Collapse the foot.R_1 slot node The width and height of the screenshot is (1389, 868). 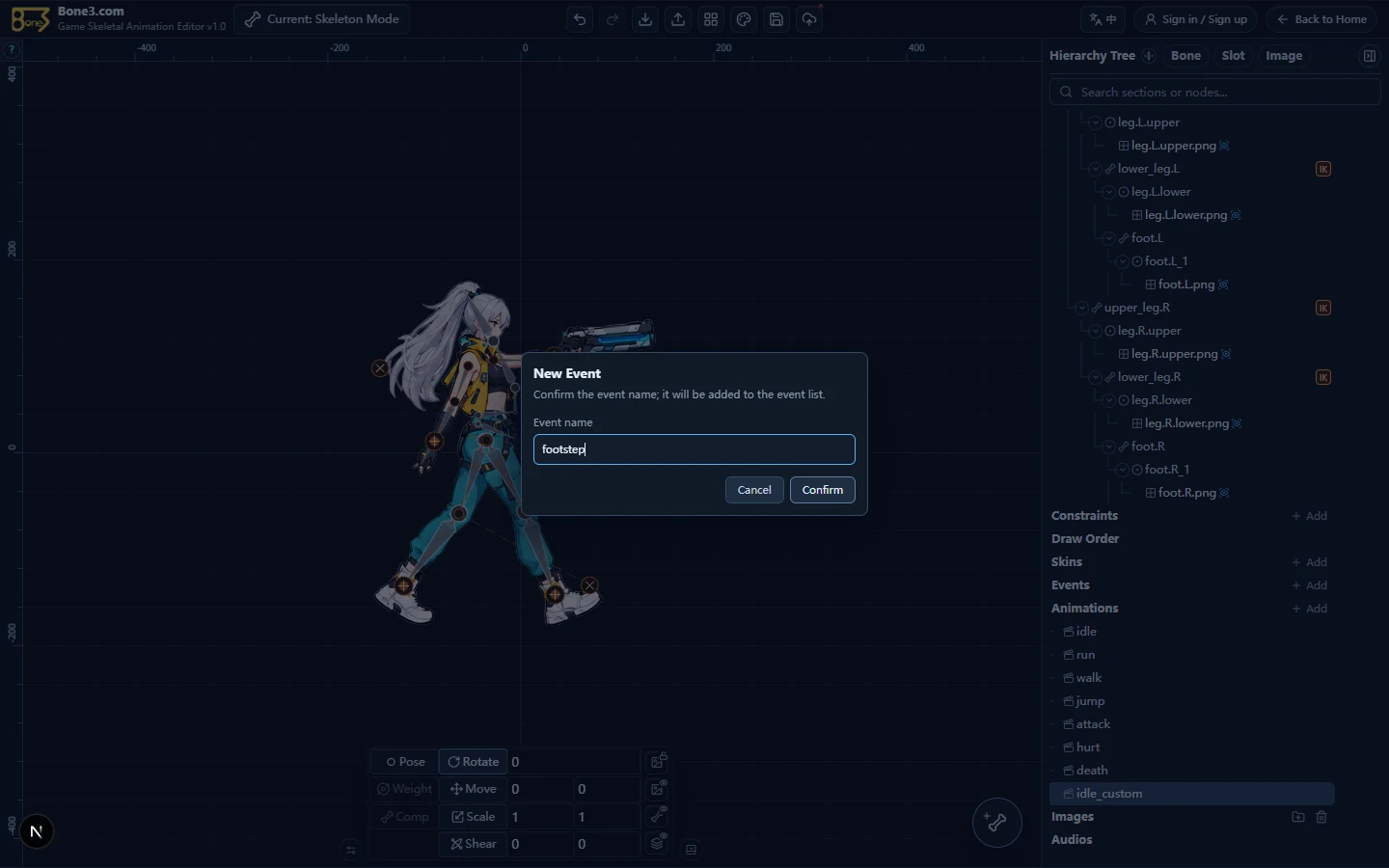[1123, 470]
